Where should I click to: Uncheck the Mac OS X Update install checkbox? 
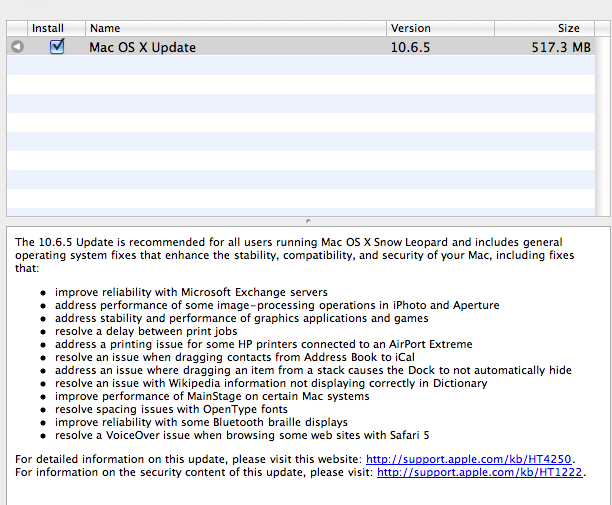[x=57, y=46]
